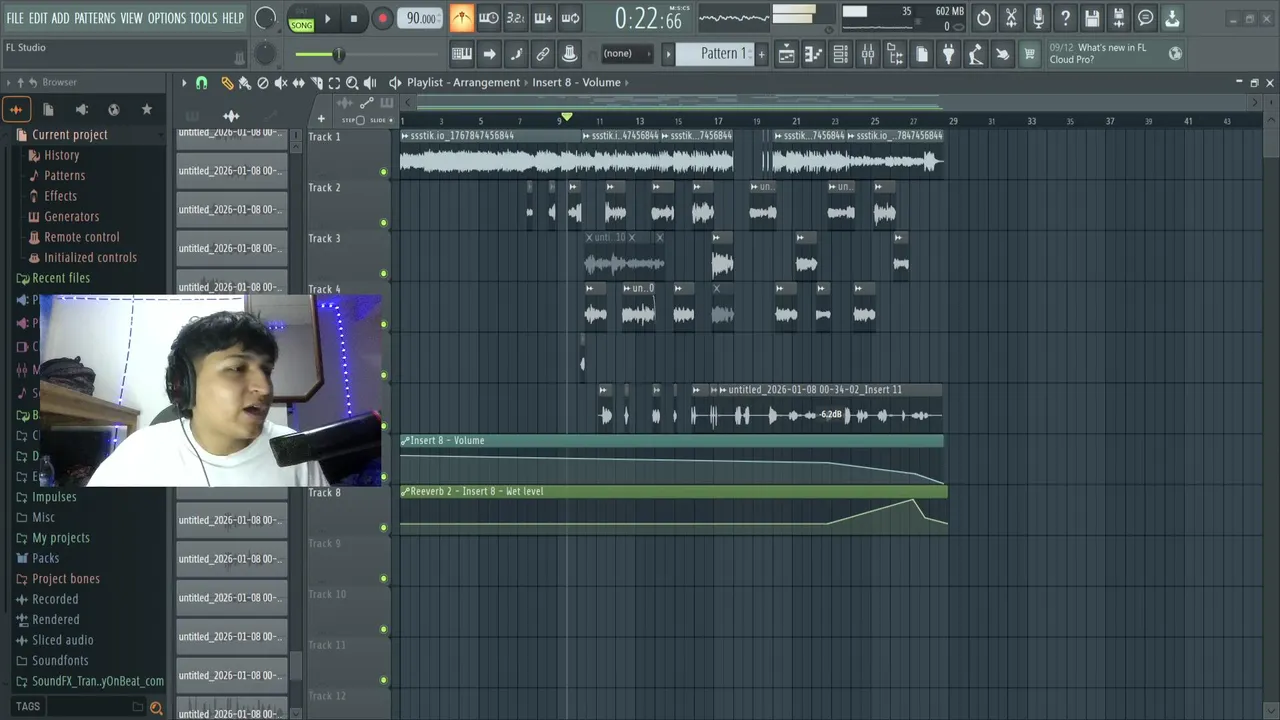
Task: Enable typing keyboard to piano button
Action: coord(462,54)
